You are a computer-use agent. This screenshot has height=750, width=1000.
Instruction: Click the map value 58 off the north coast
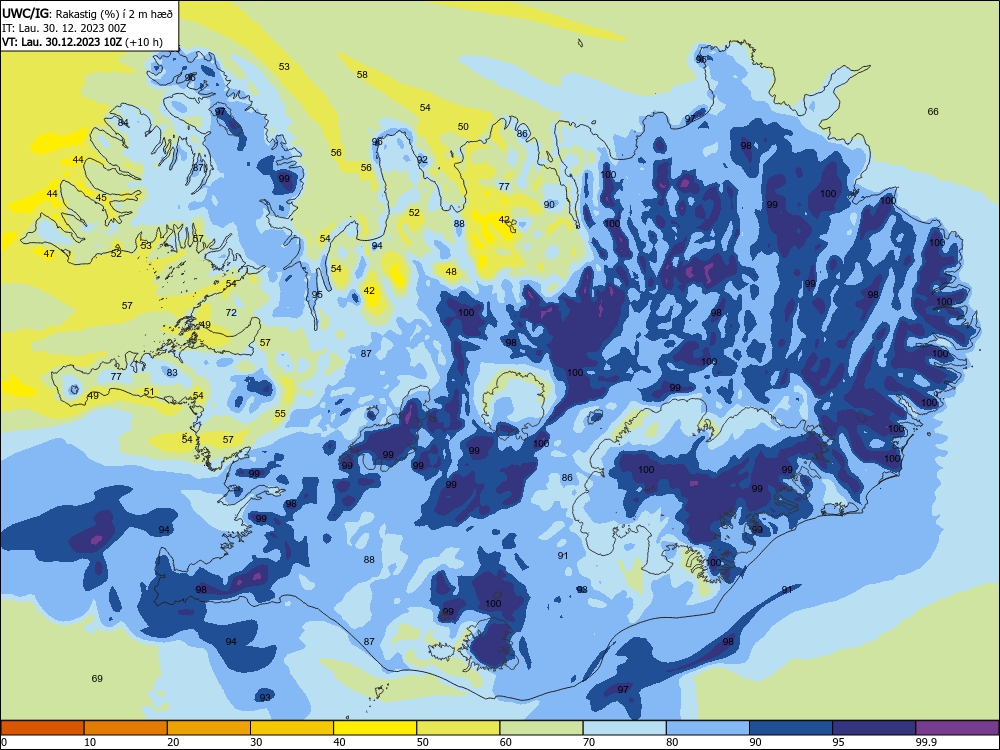[x=362, y=75]
